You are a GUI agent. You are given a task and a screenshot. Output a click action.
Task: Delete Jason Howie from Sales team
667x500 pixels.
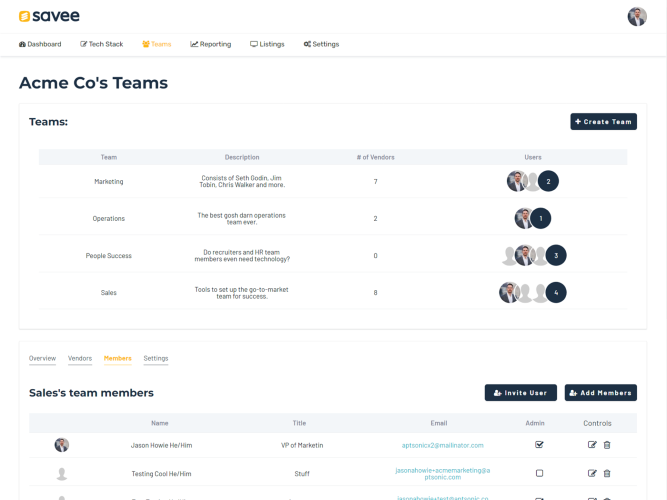[x=607, y=445]
